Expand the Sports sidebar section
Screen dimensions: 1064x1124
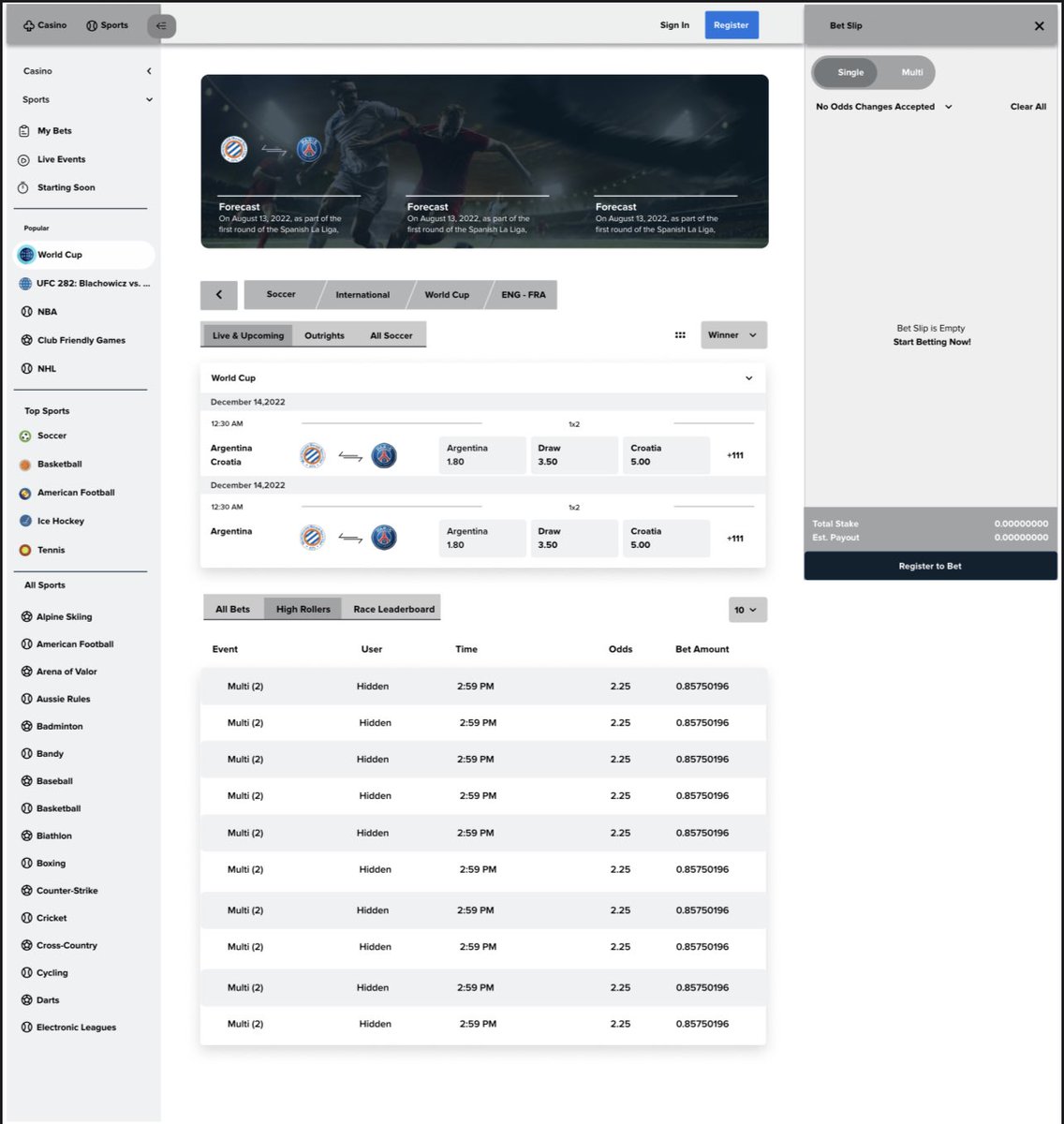[149, 99]
